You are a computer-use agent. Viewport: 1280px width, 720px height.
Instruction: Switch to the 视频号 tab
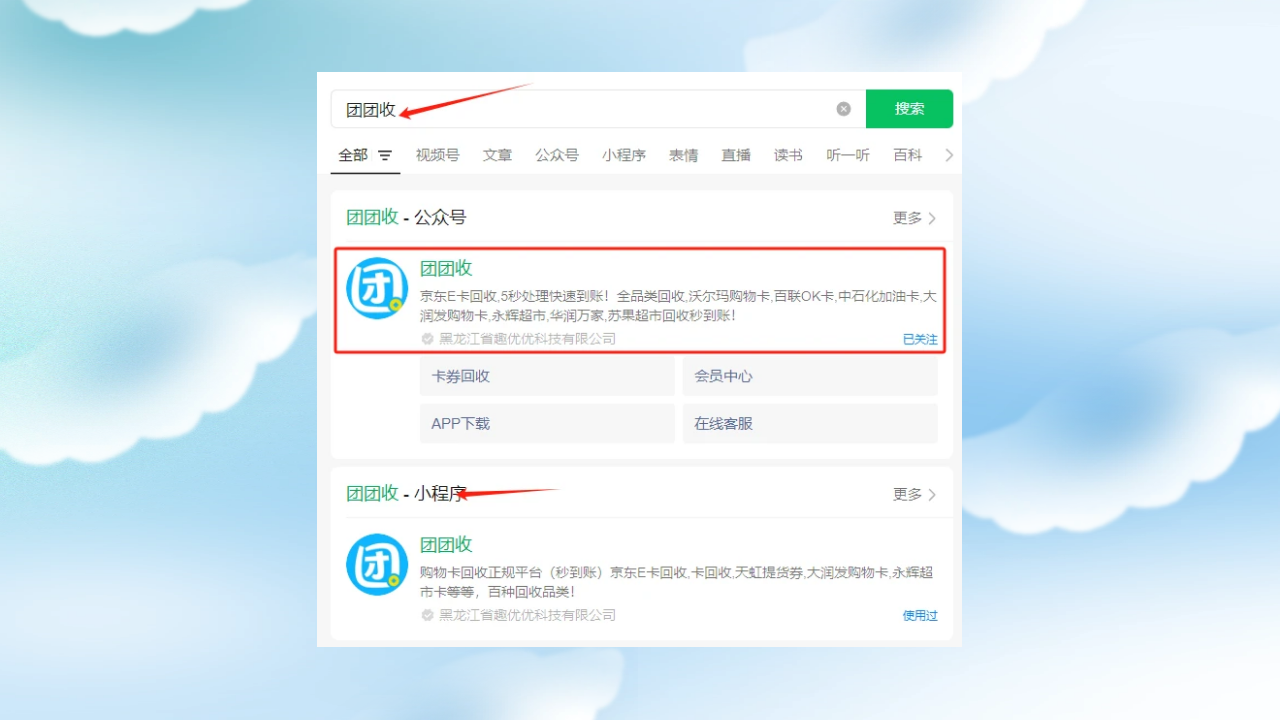click(x=437, y=155)
